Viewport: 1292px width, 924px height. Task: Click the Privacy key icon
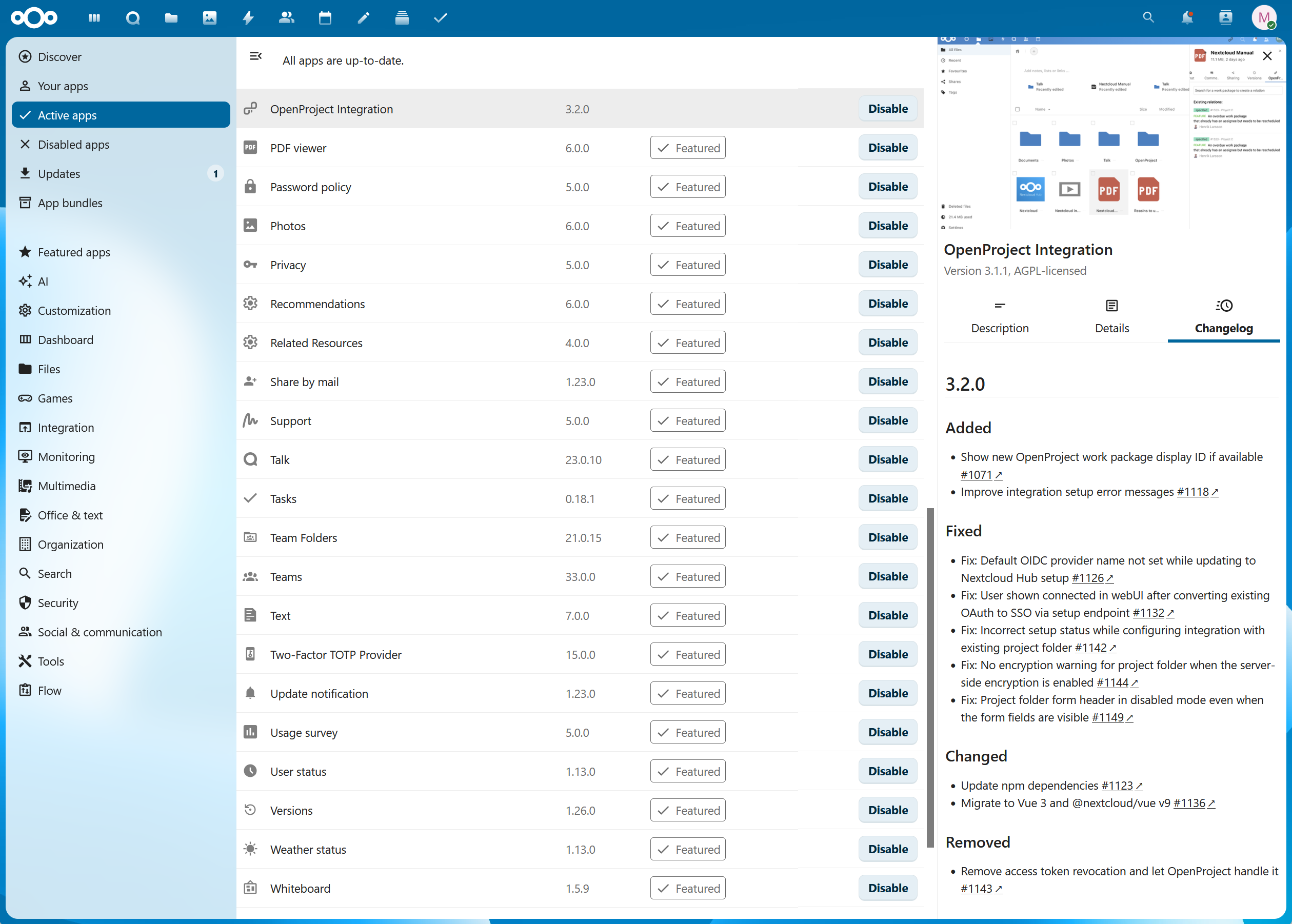(x=250, y=265)
